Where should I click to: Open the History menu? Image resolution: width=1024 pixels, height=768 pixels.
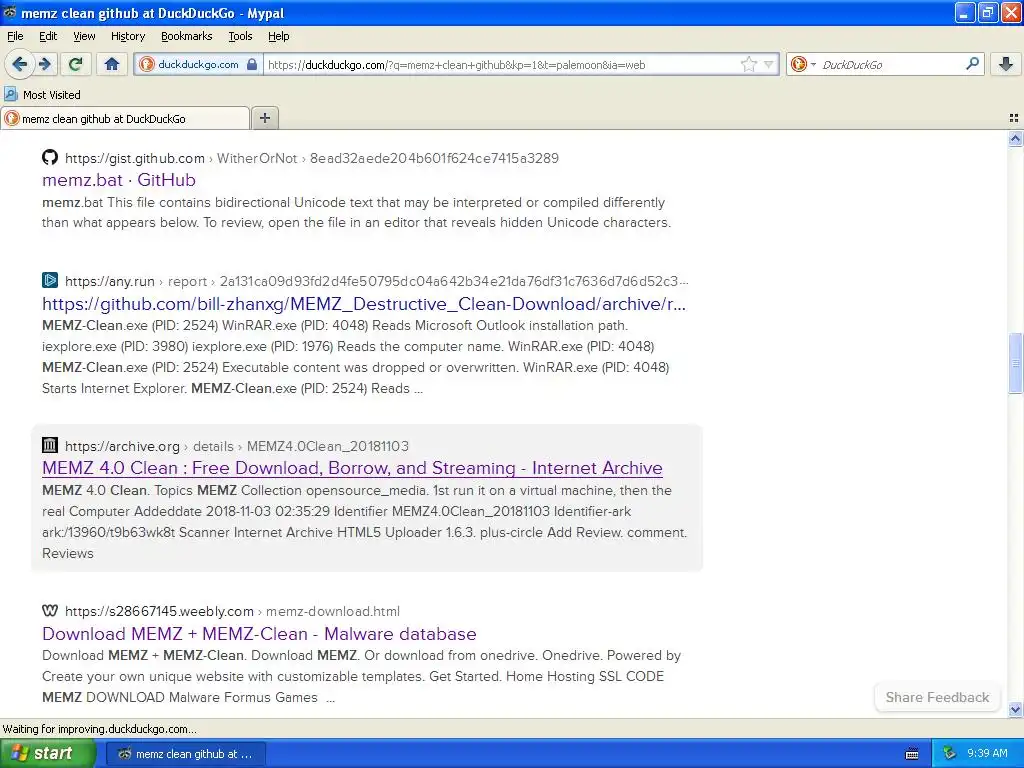(128, 36)
